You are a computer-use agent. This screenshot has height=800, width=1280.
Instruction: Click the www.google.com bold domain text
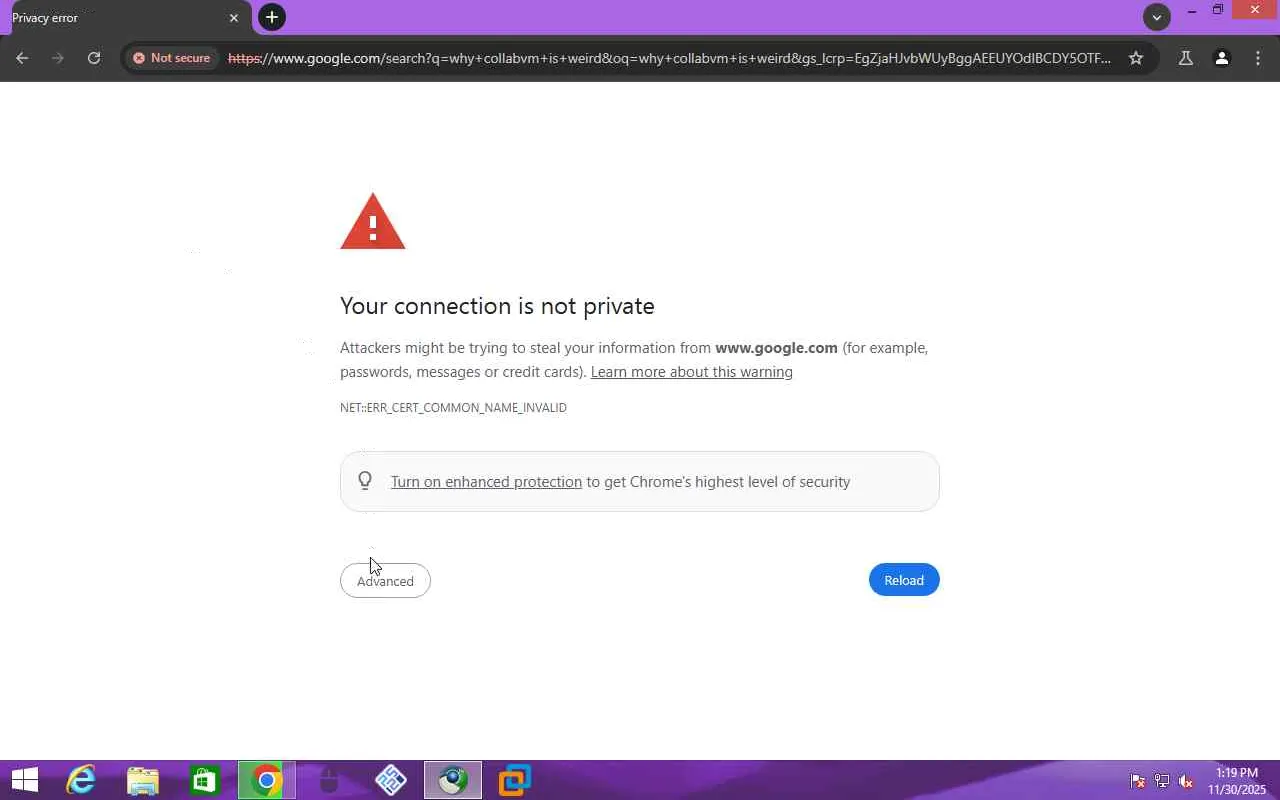(776, 348)
